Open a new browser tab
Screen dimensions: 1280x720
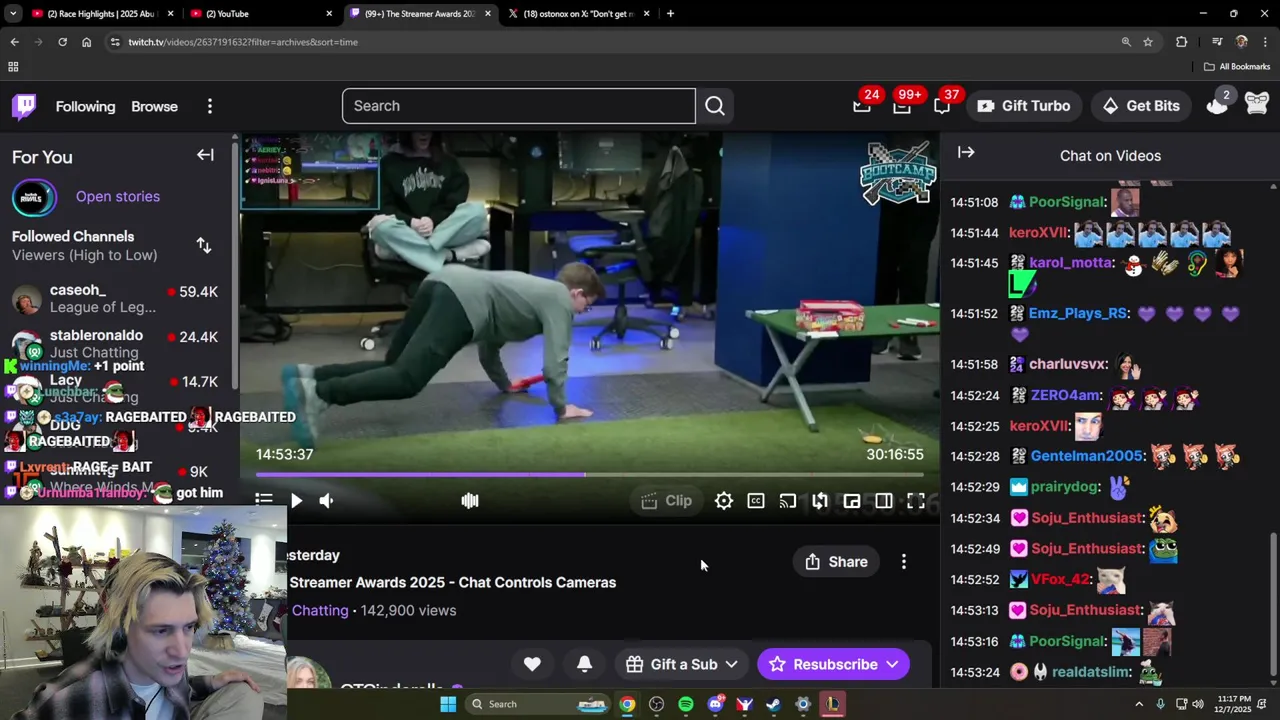[x=670, y=14]
